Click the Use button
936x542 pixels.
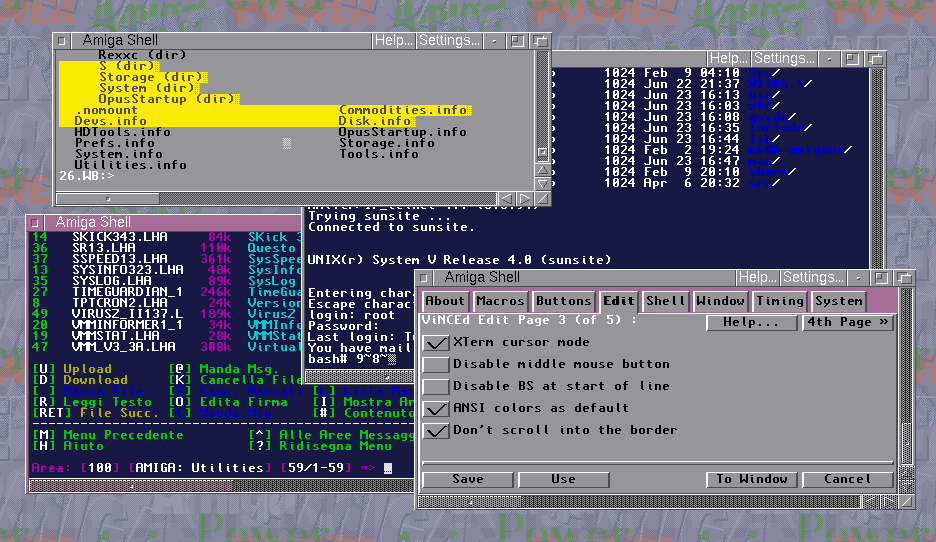564,479
